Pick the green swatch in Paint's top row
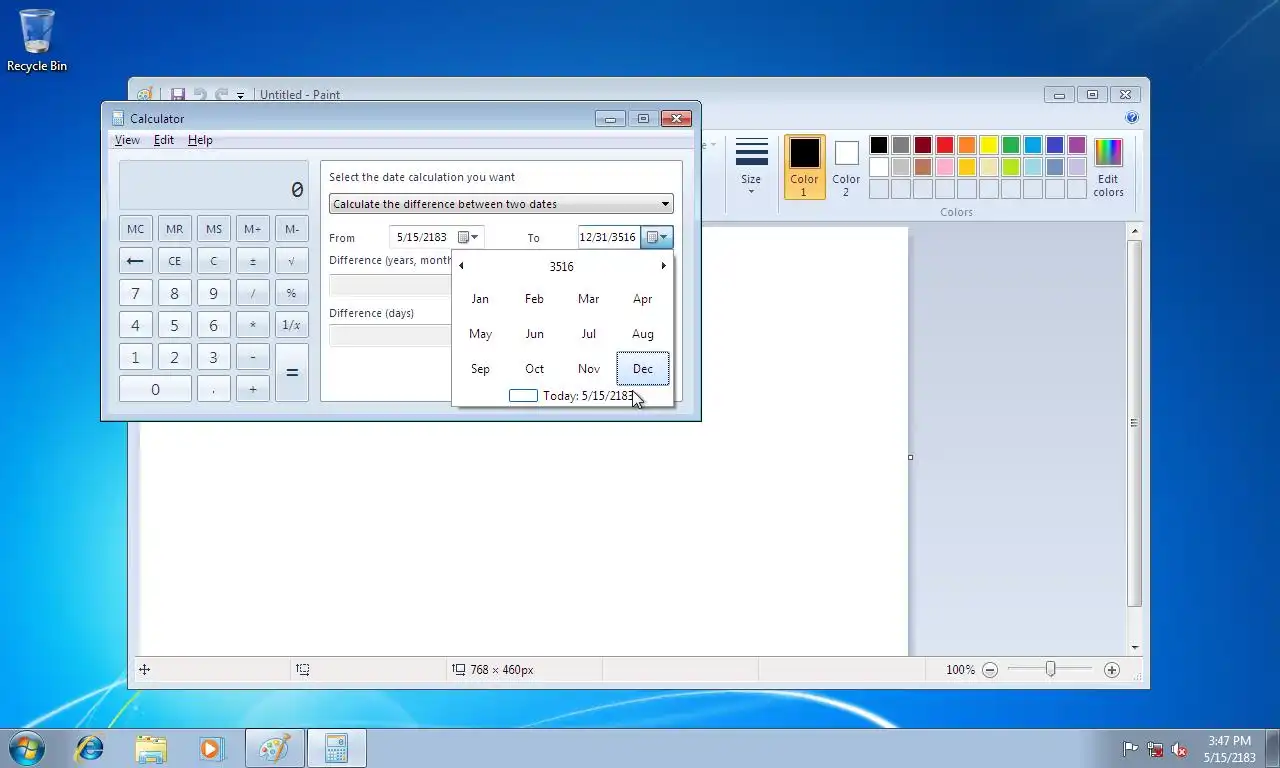The height and width of the screenshot is (768, 1280). 1011,145
